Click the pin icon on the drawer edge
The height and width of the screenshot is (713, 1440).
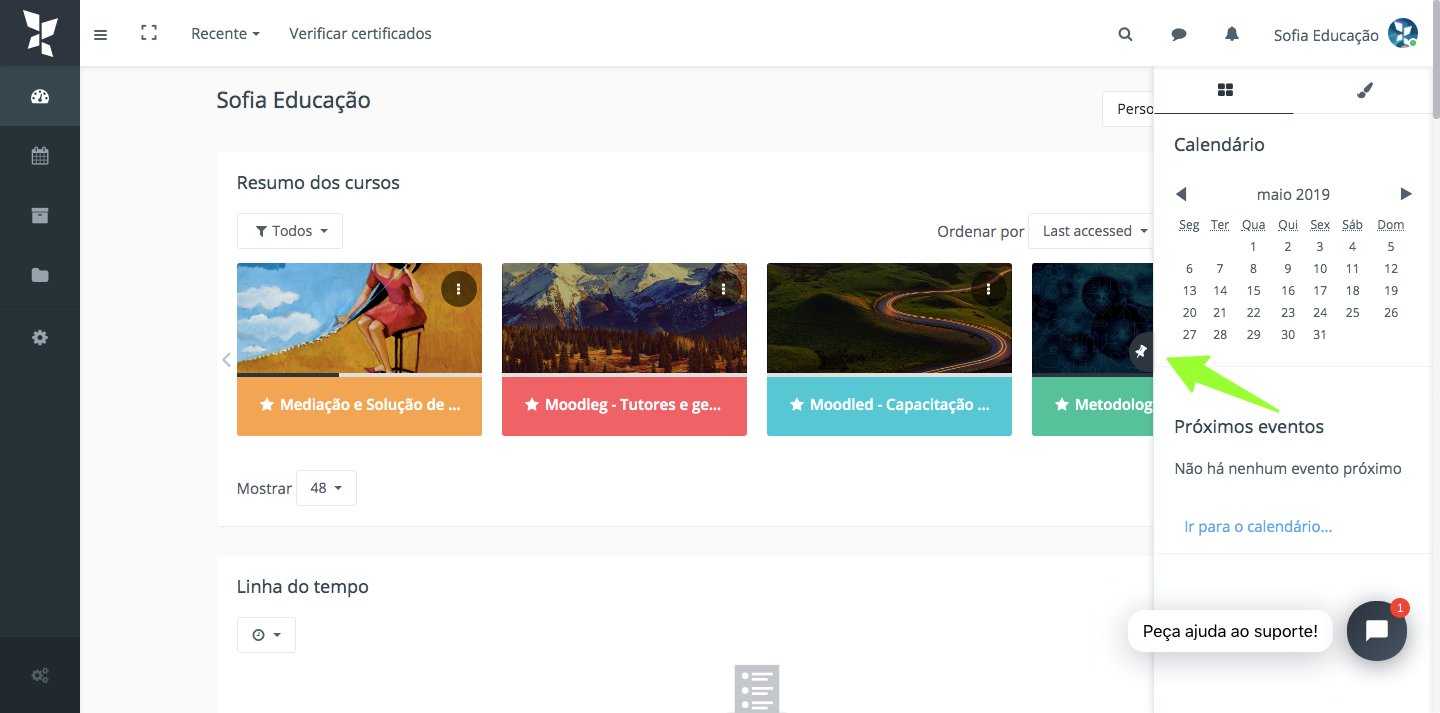pos(1141,352)
